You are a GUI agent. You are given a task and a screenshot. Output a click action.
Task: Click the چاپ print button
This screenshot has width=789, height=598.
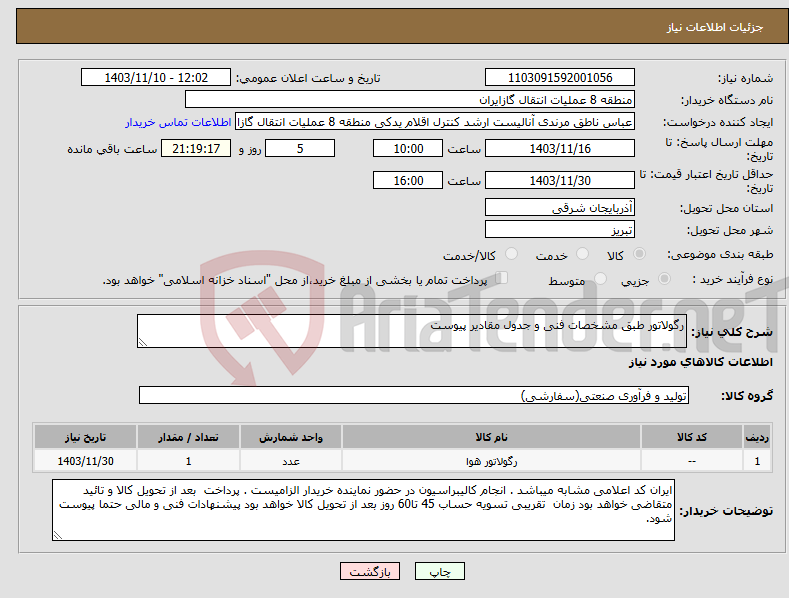point(440,571)
